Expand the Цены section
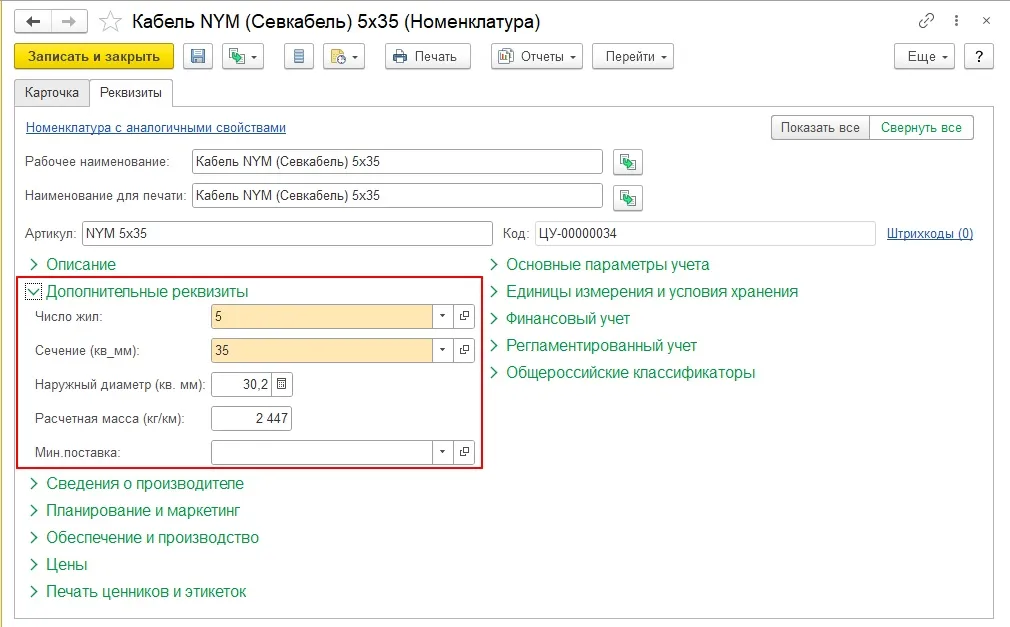 (66, 564)
